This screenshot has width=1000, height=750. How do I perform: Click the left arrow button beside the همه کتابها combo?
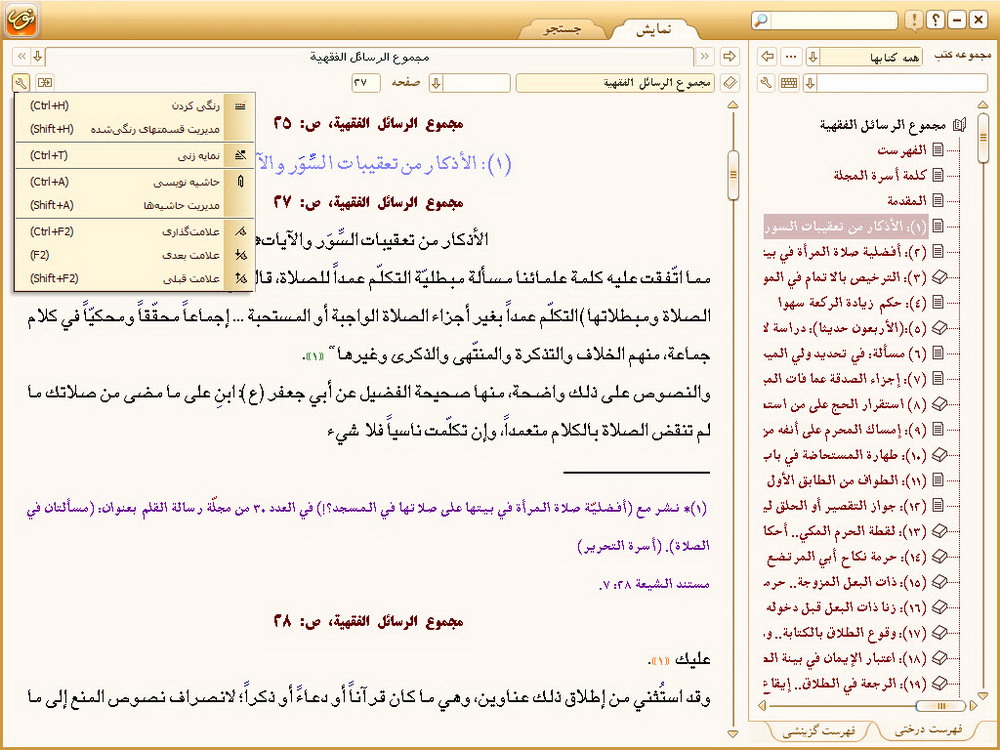(768, 57)
